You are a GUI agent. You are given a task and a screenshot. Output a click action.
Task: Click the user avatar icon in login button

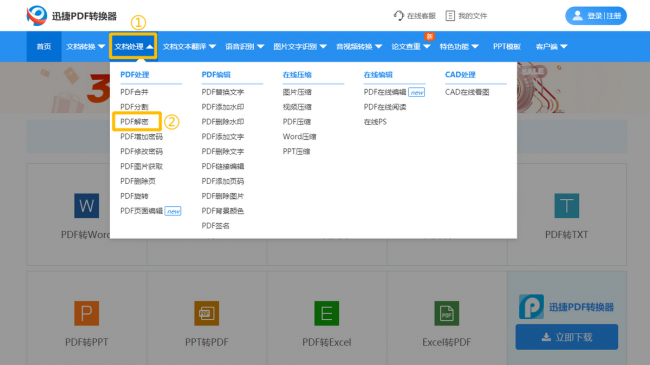click(x=577, y=16)
